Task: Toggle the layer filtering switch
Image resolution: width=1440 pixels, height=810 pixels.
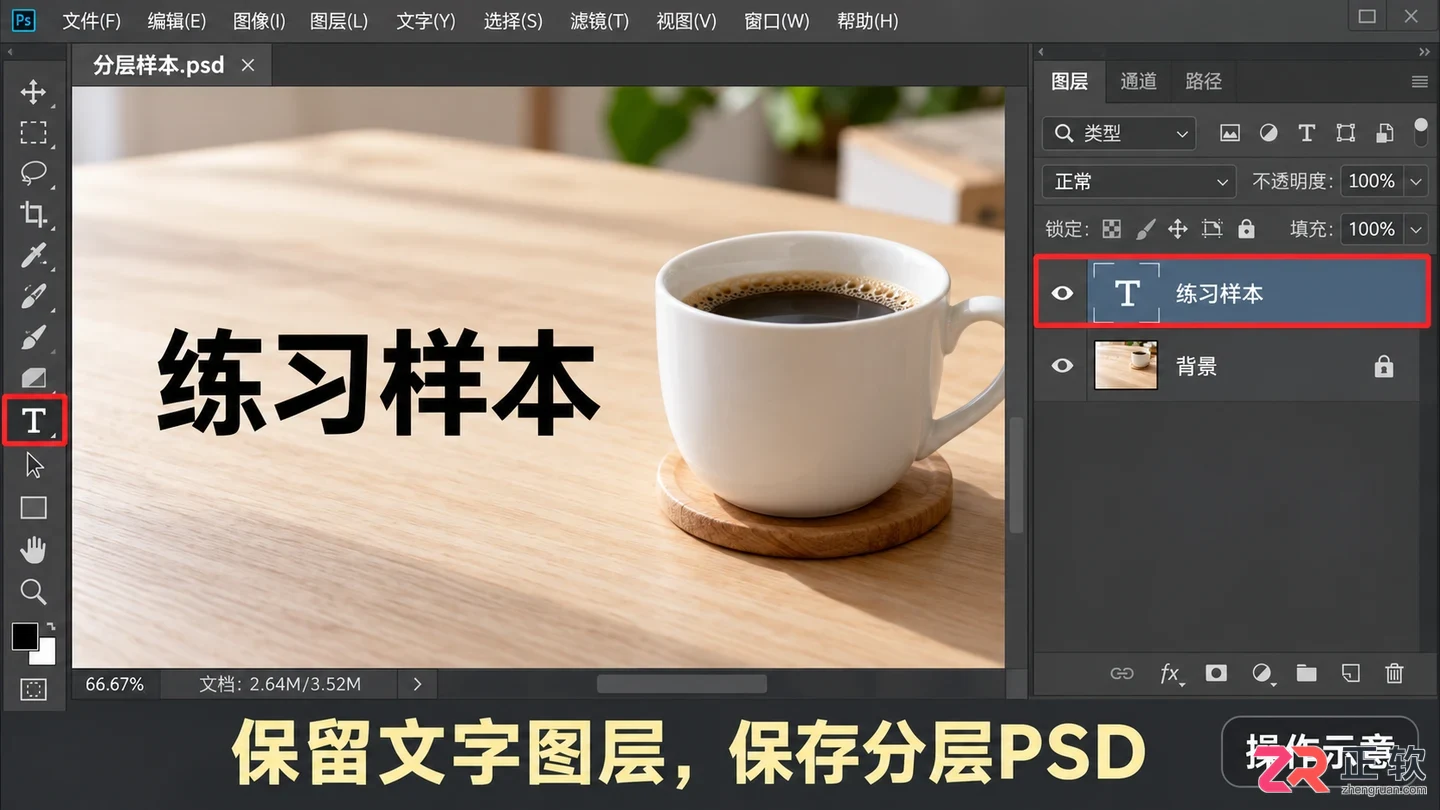Action: point(1421,132)
